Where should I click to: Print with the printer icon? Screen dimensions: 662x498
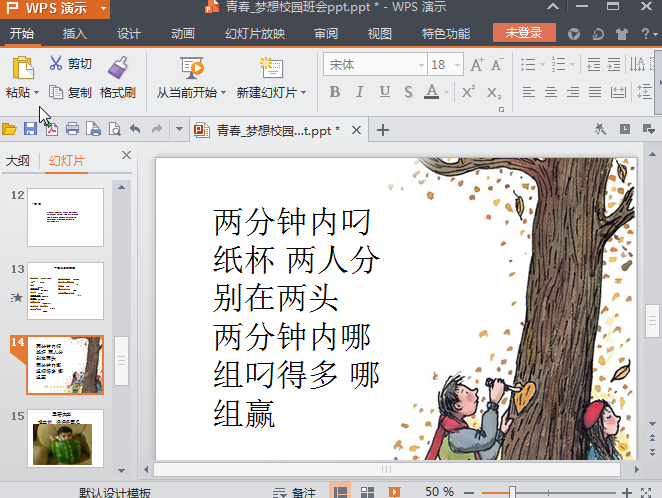pyautogui.click(x=72, y=129)
